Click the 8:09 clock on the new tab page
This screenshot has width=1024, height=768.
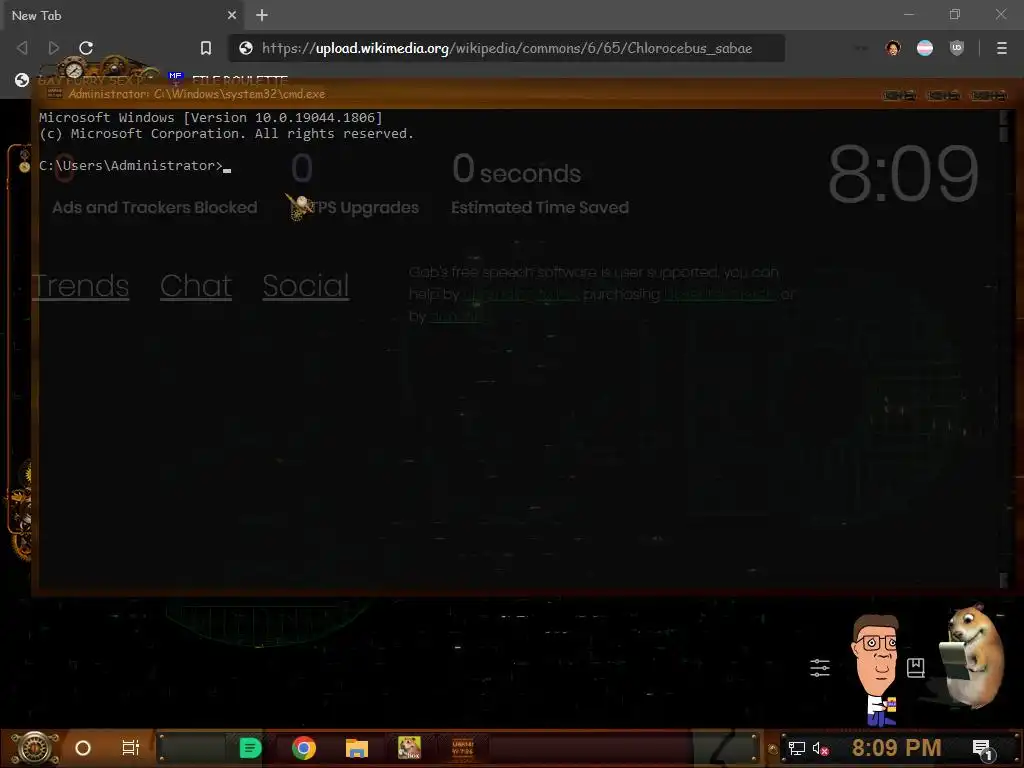tap(903, 174)
